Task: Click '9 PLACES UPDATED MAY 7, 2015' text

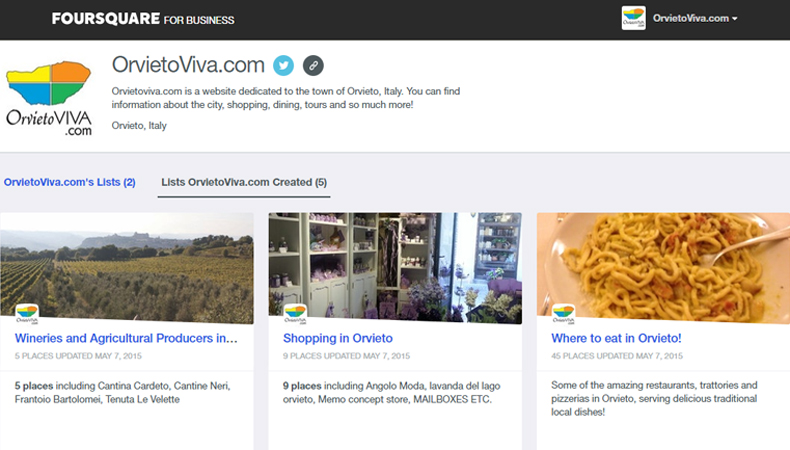Action: pos(346,356)
